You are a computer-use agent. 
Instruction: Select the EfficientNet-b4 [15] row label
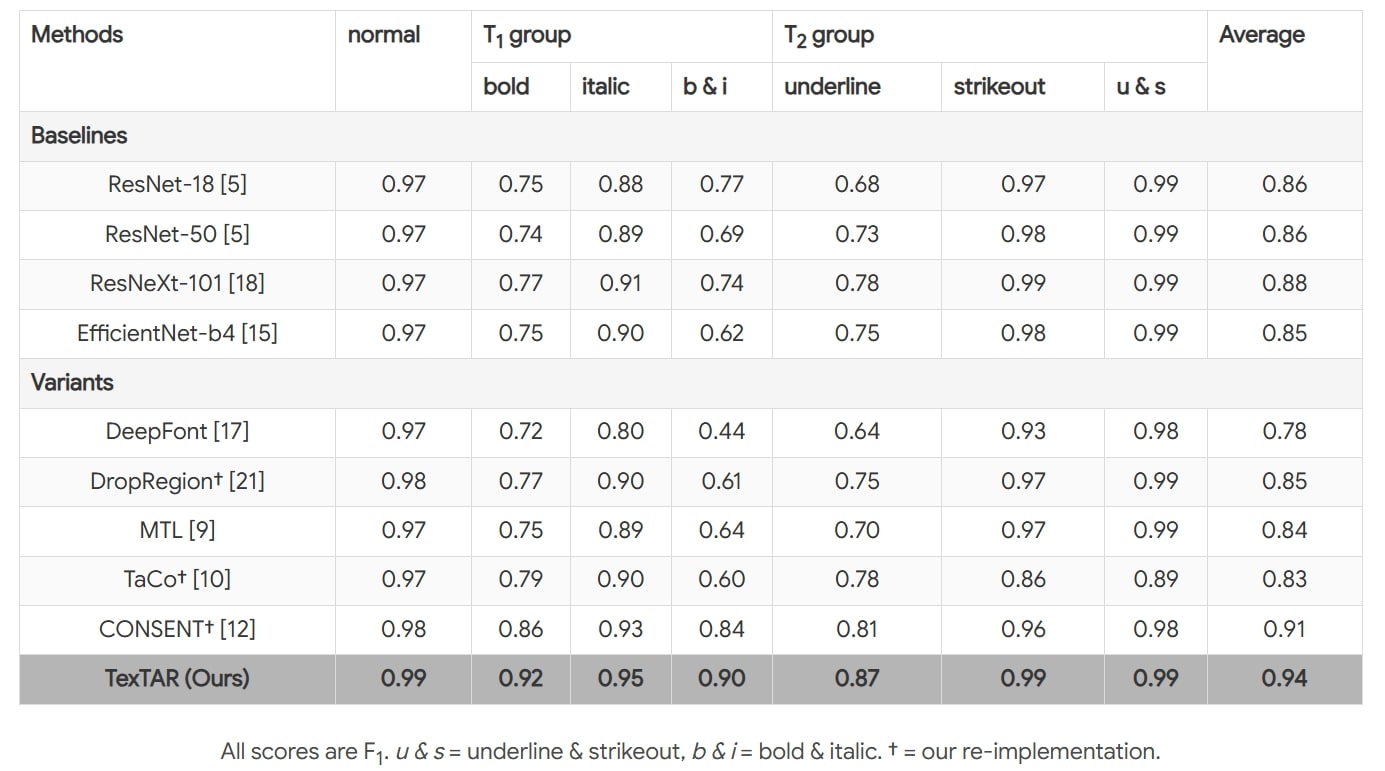177,333
